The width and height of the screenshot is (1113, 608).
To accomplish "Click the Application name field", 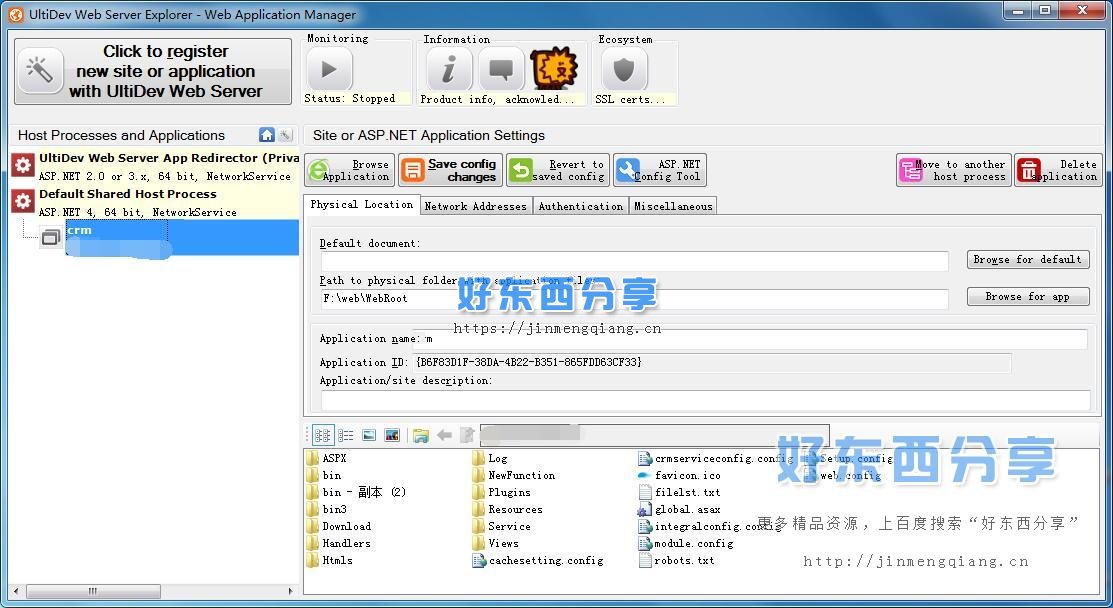I will [x=754, y=339].
